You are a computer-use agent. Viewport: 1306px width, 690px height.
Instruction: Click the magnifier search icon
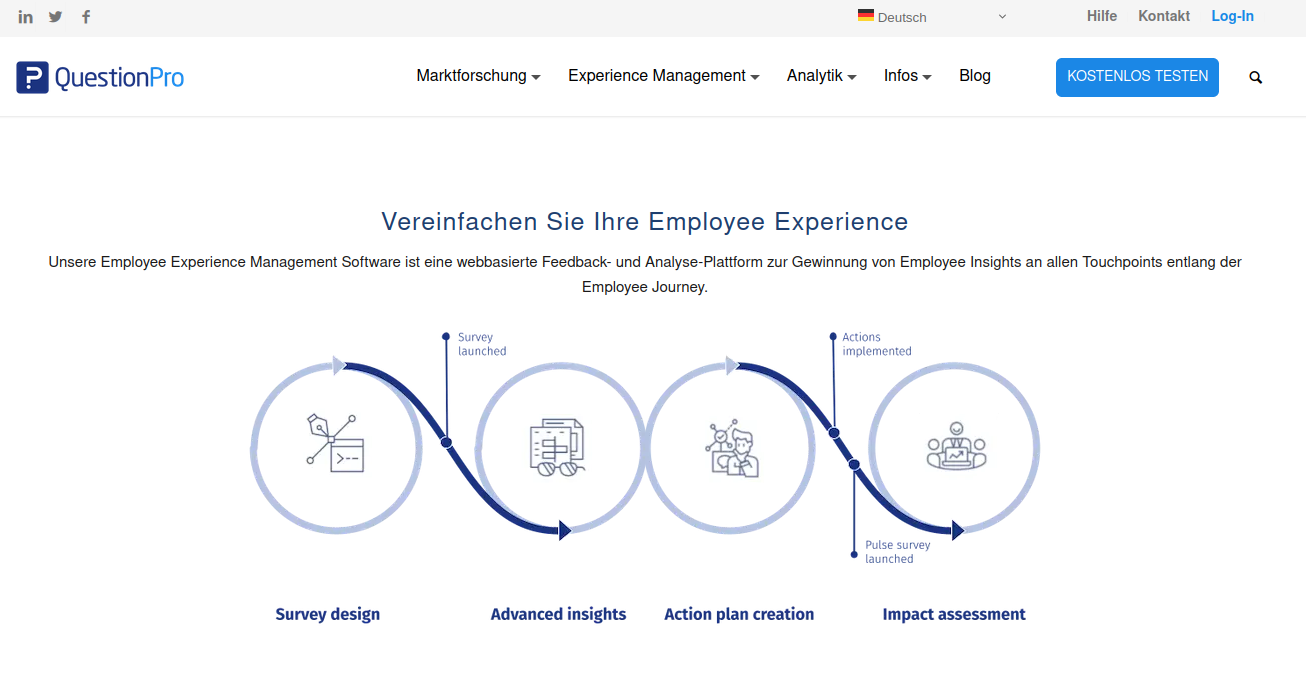pos(1256,77)
